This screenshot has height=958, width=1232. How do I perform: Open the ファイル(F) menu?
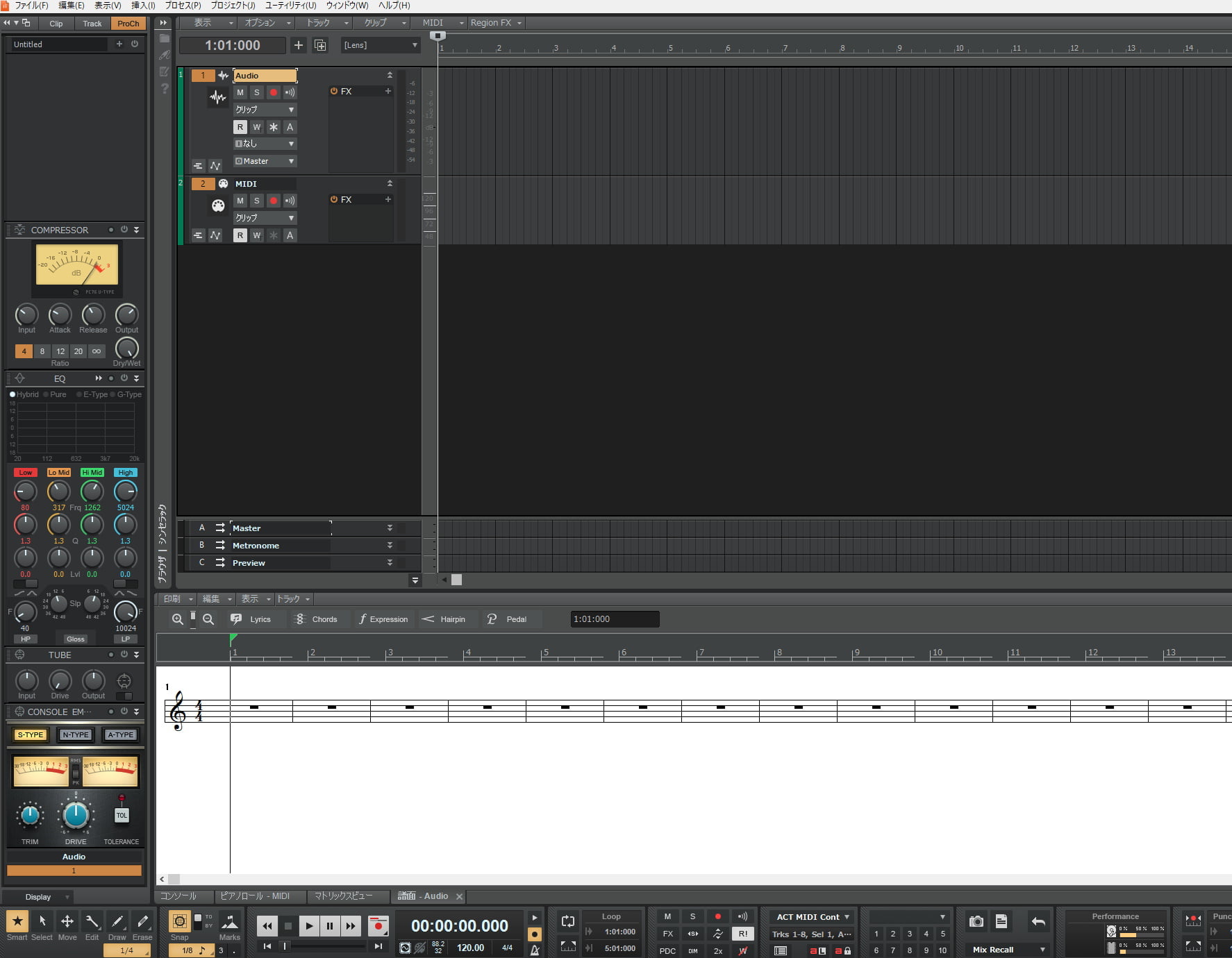(x=31, y=6)
